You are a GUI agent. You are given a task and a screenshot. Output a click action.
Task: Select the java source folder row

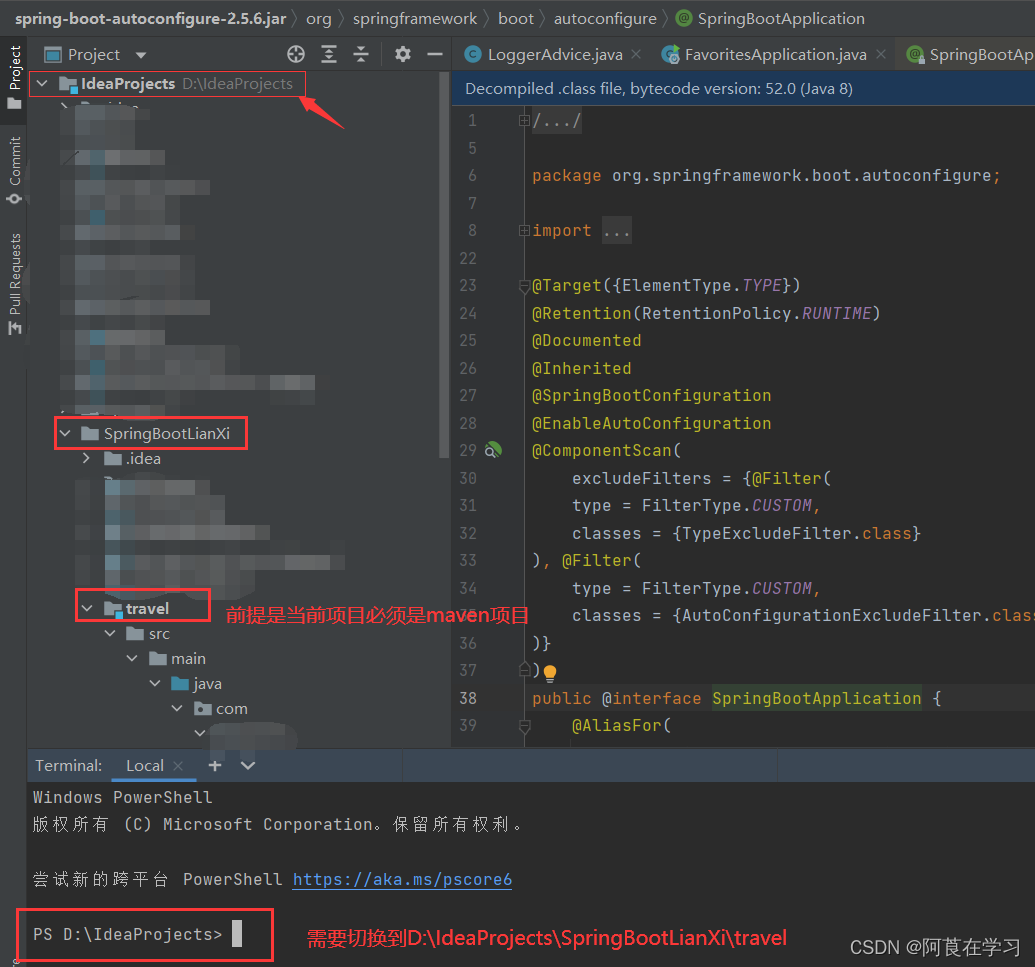(x=196, y=684)
